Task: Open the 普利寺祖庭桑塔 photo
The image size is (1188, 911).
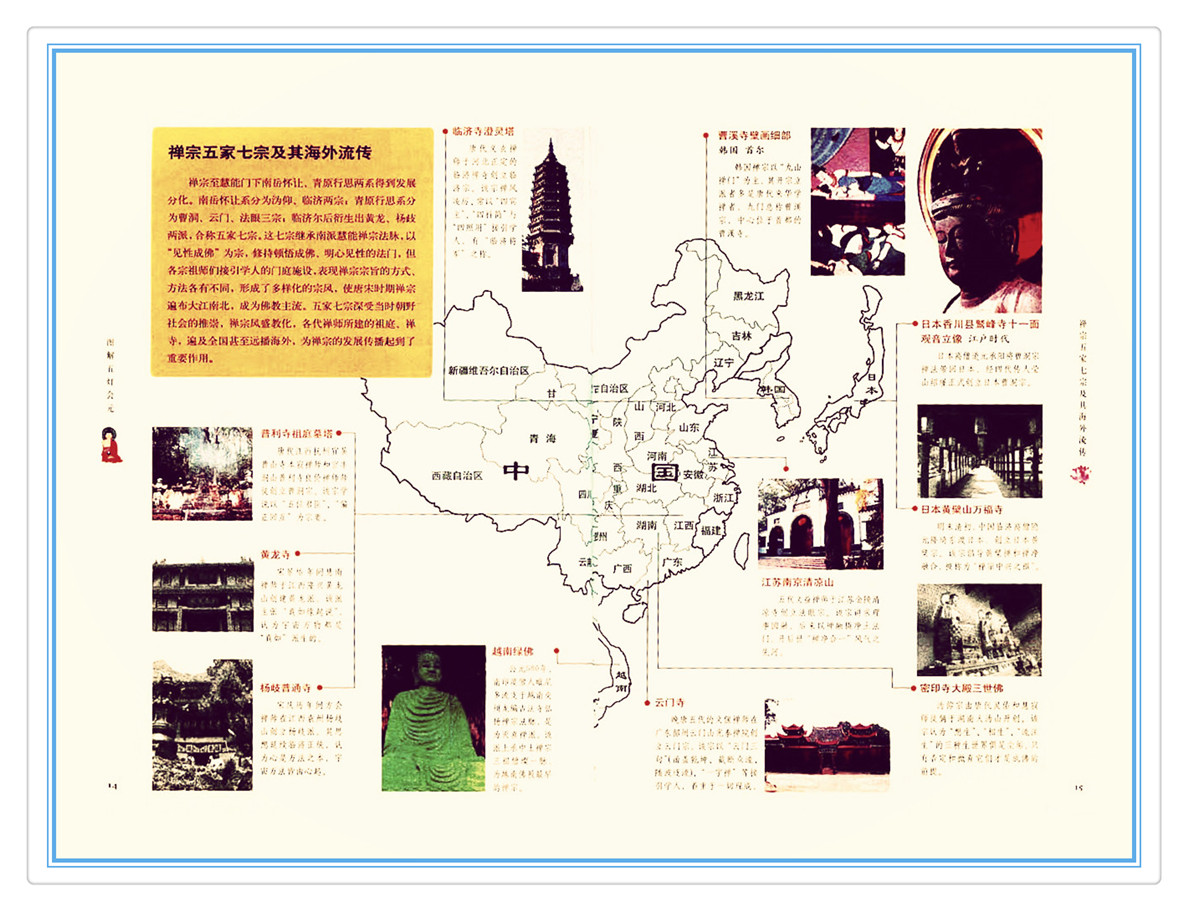Action: pos(202,473)
